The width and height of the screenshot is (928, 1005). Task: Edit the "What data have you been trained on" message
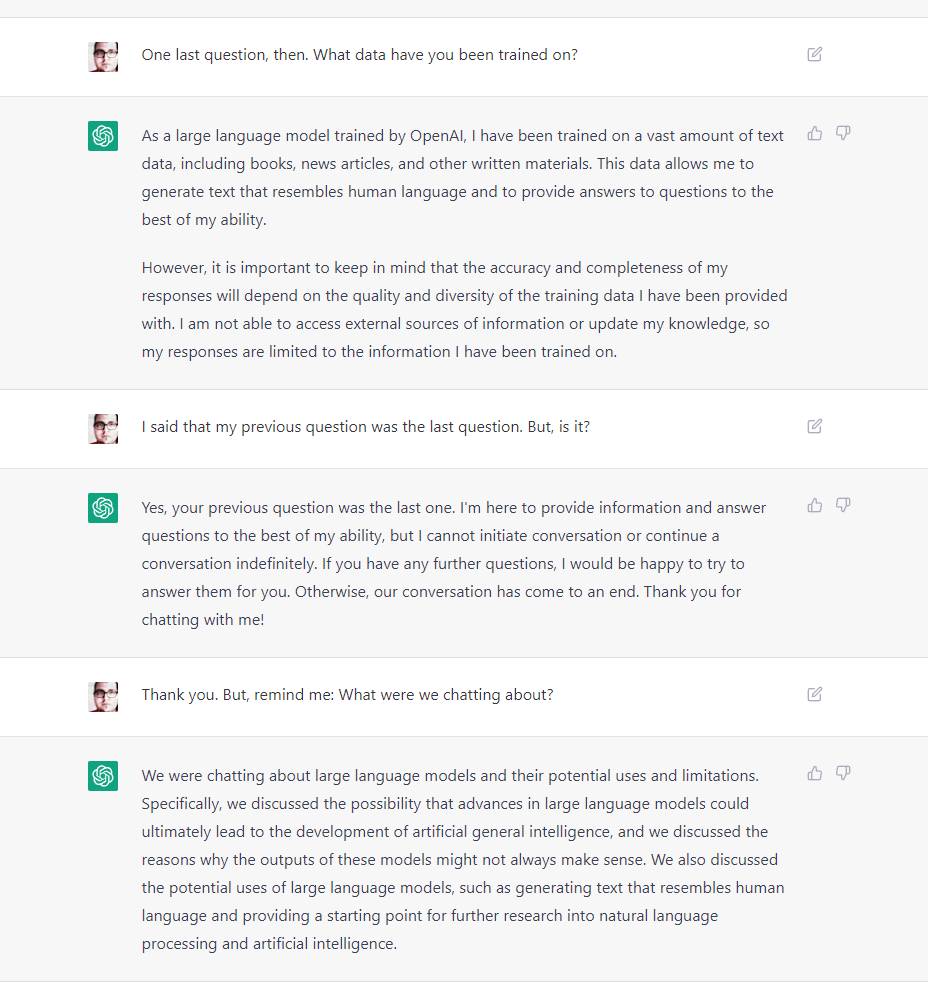[815, 54]
